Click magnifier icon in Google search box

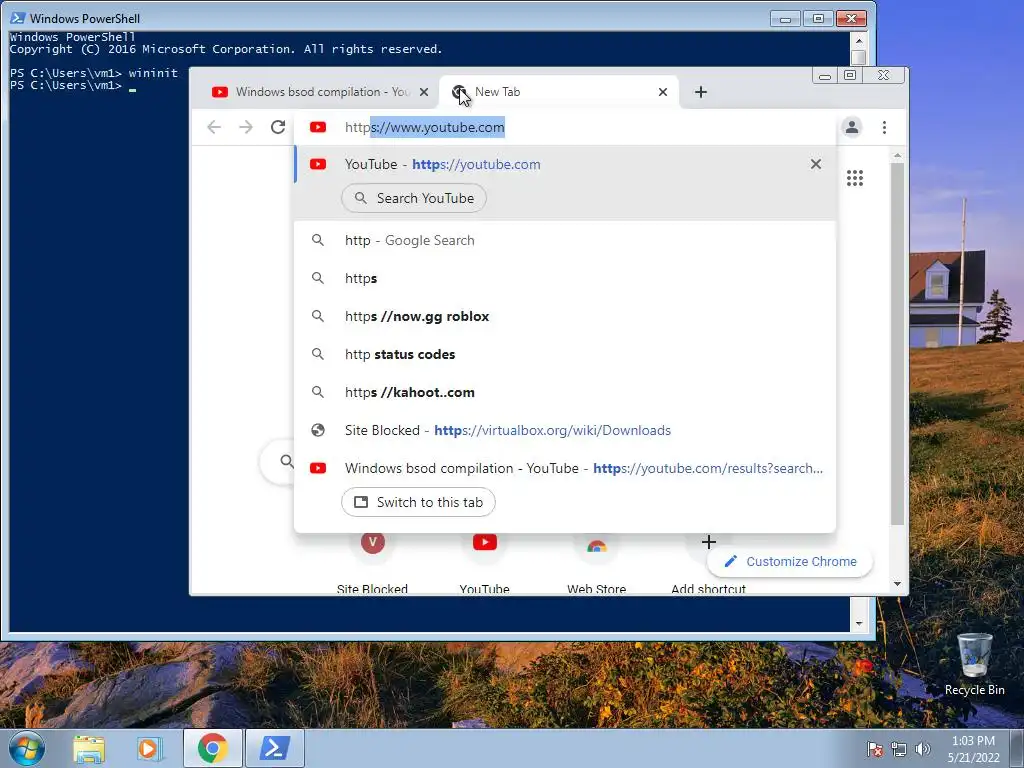pos(287,462)
